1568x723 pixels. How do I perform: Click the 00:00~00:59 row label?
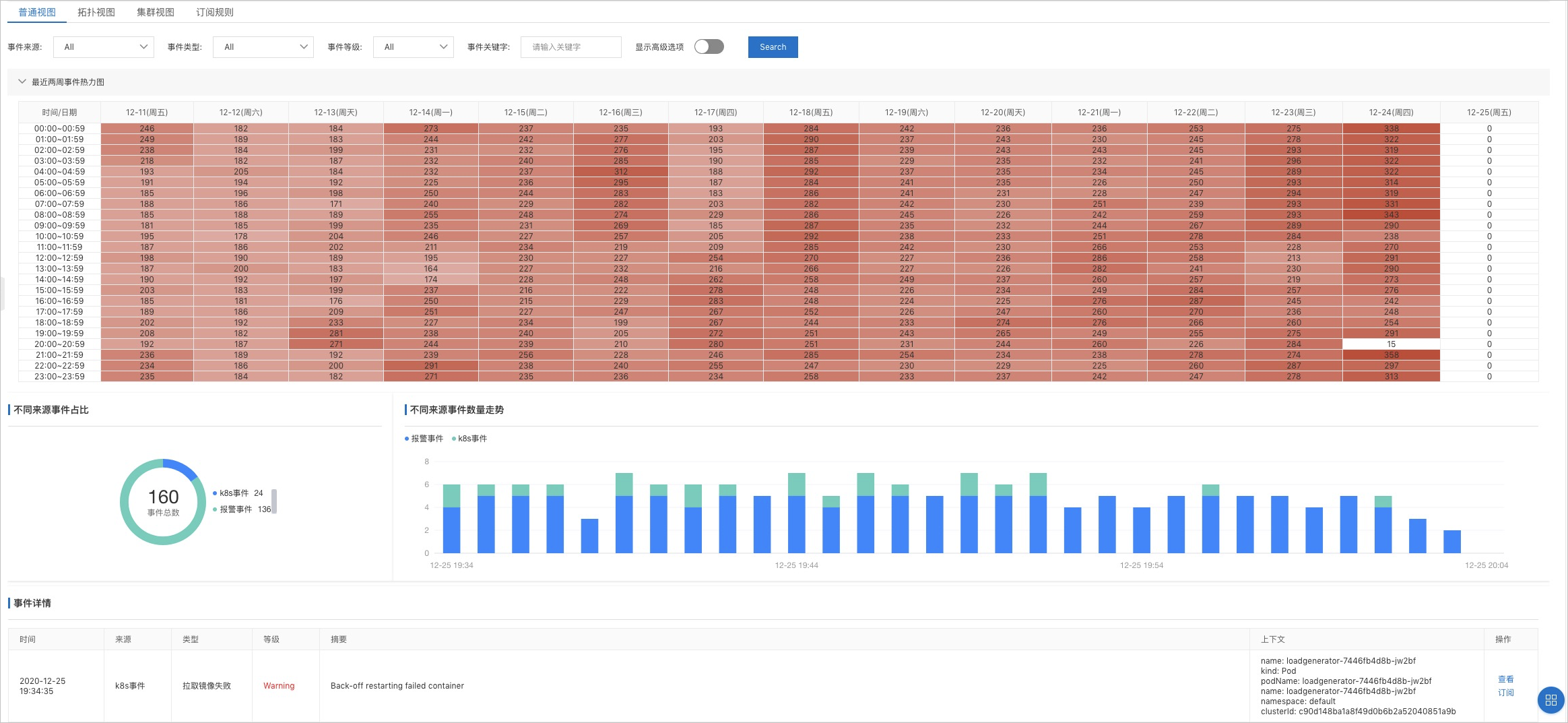pyautogui.click(x=59, y=129)
